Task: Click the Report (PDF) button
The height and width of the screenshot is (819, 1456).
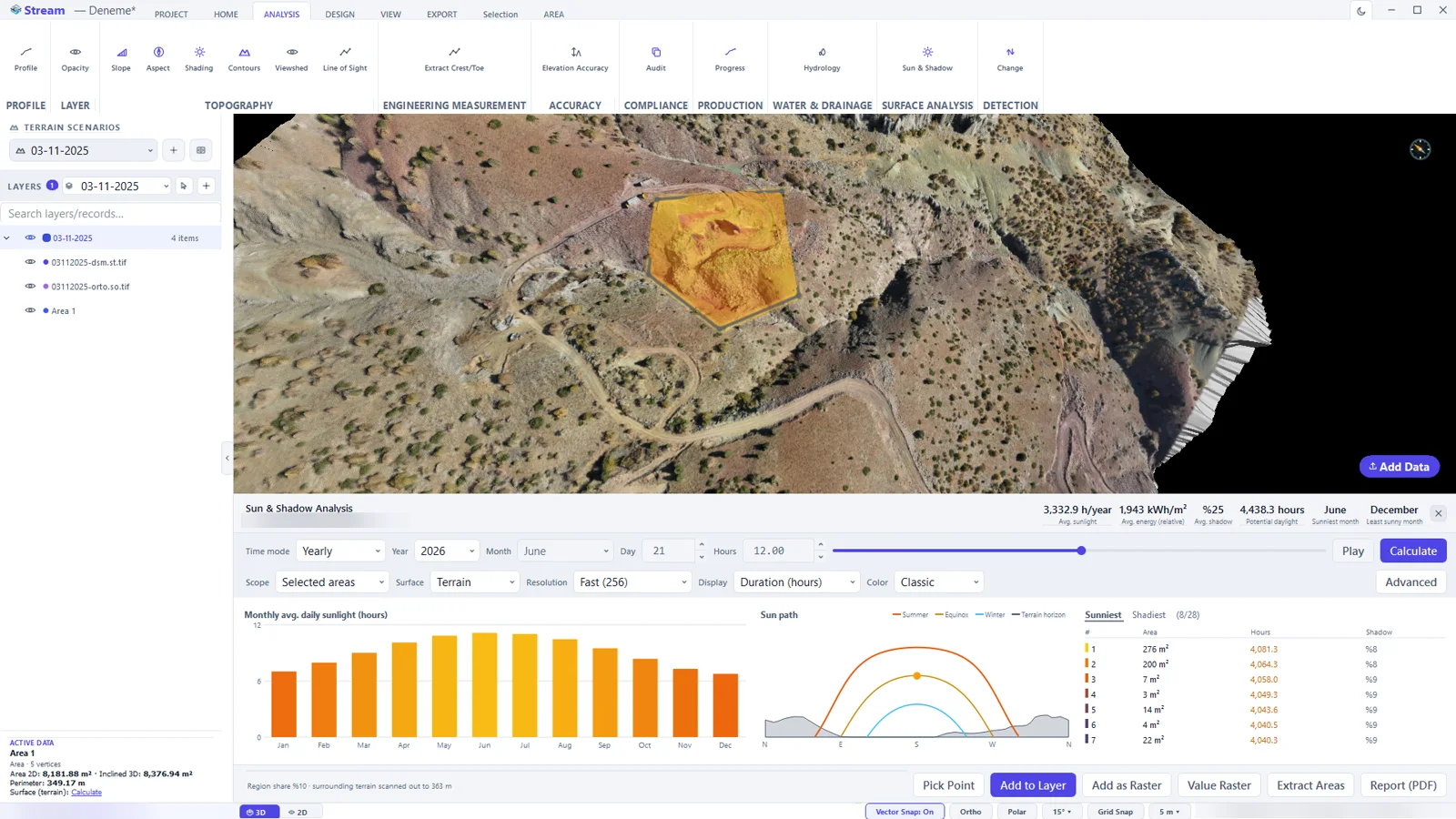Action: tap(1403, 785)
